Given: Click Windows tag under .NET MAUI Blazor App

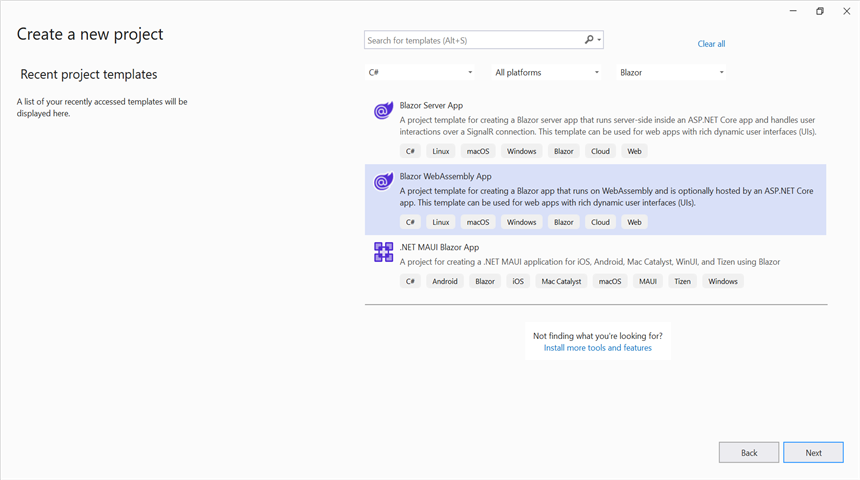Looking at the screenshot, I should tap(722, 281).
